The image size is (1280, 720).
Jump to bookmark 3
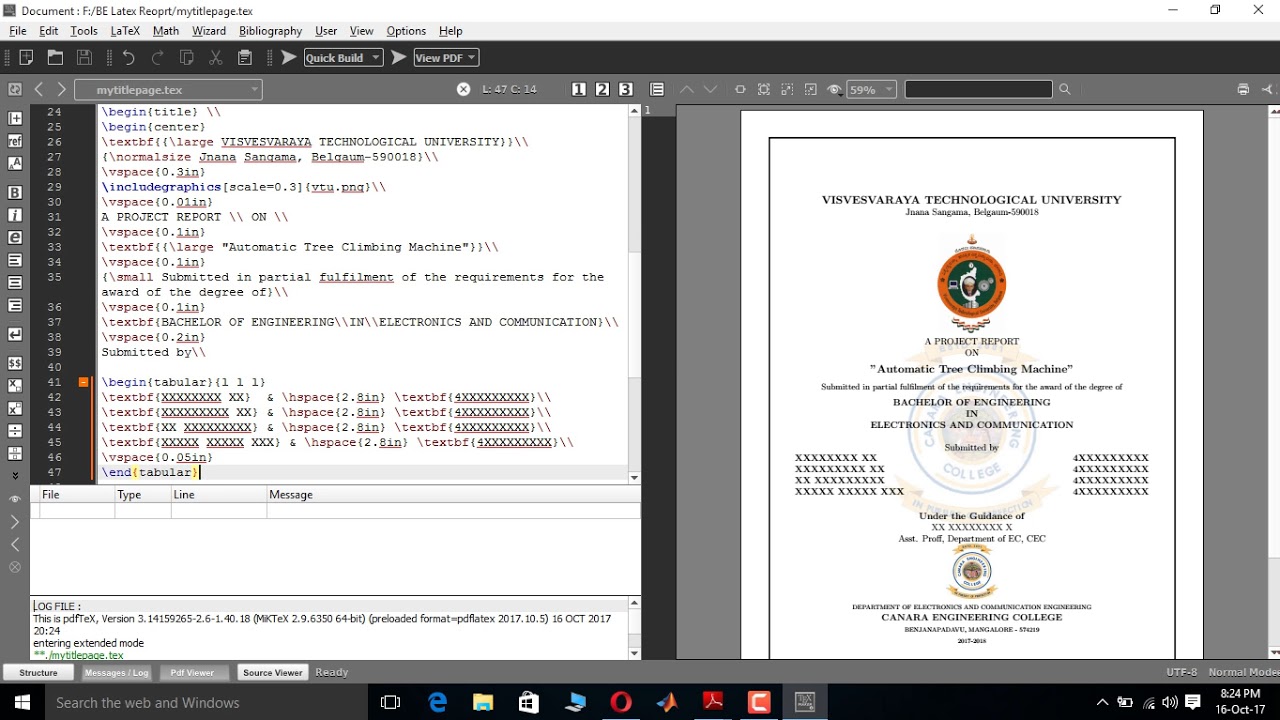point(626,89)
